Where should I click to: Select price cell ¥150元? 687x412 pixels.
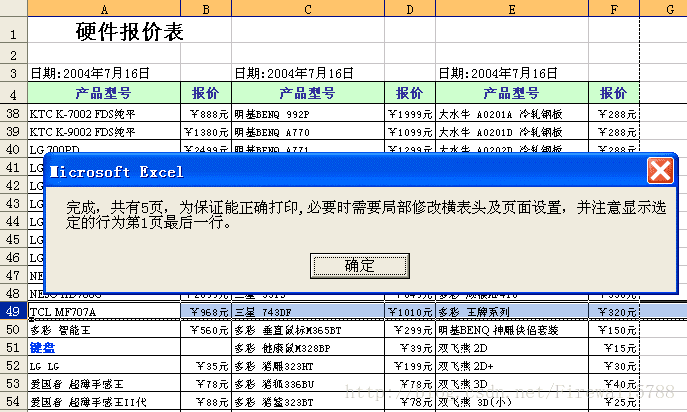coord(614,330)
